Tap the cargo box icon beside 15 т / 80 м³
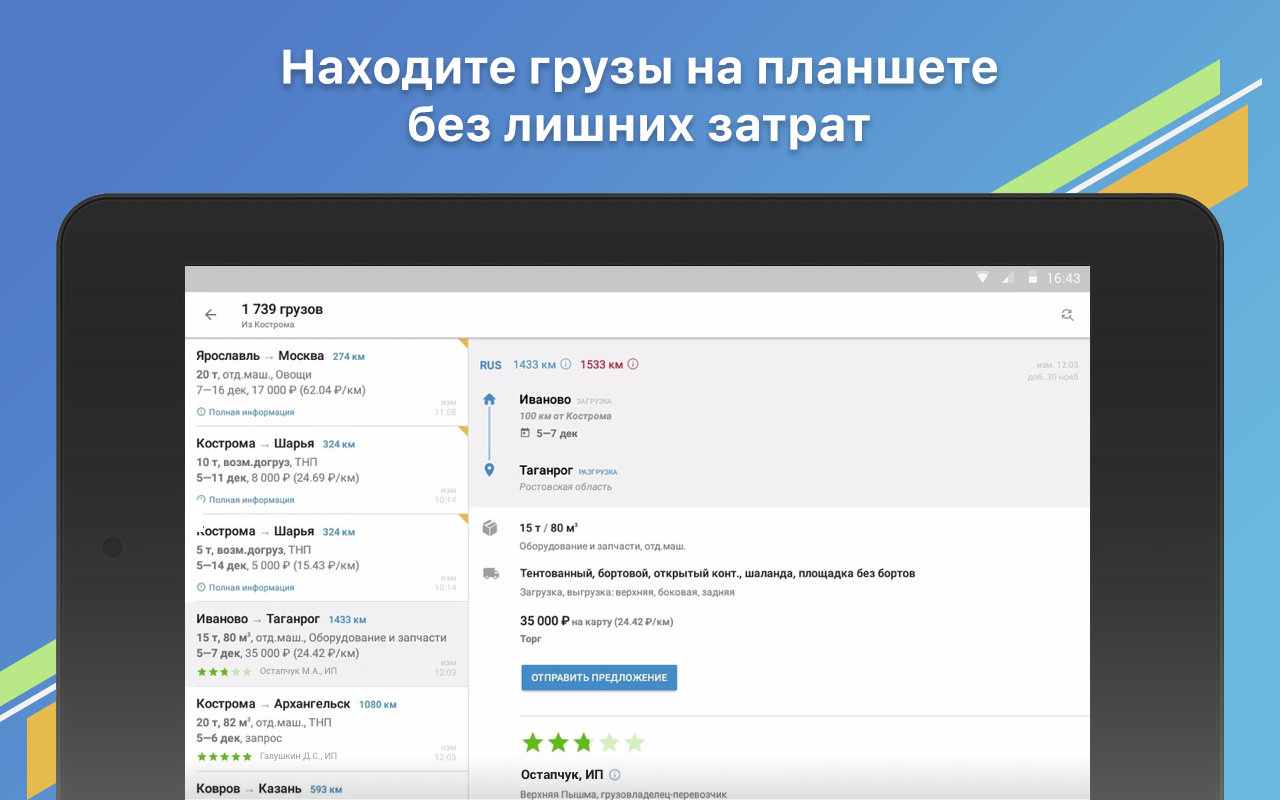This screenshot has height=800, width=1280. click(490, 527)
